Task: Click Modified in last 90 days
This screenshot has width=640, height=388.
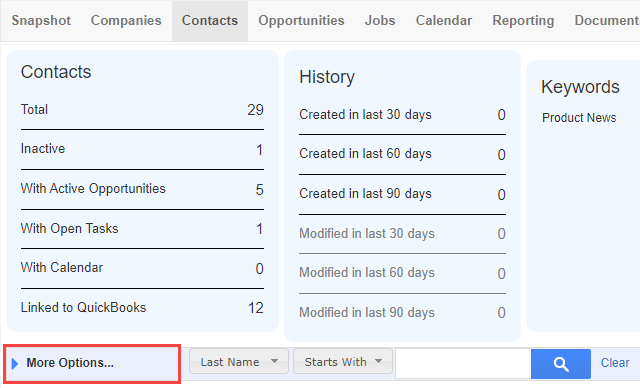Action: click(402, 313)
